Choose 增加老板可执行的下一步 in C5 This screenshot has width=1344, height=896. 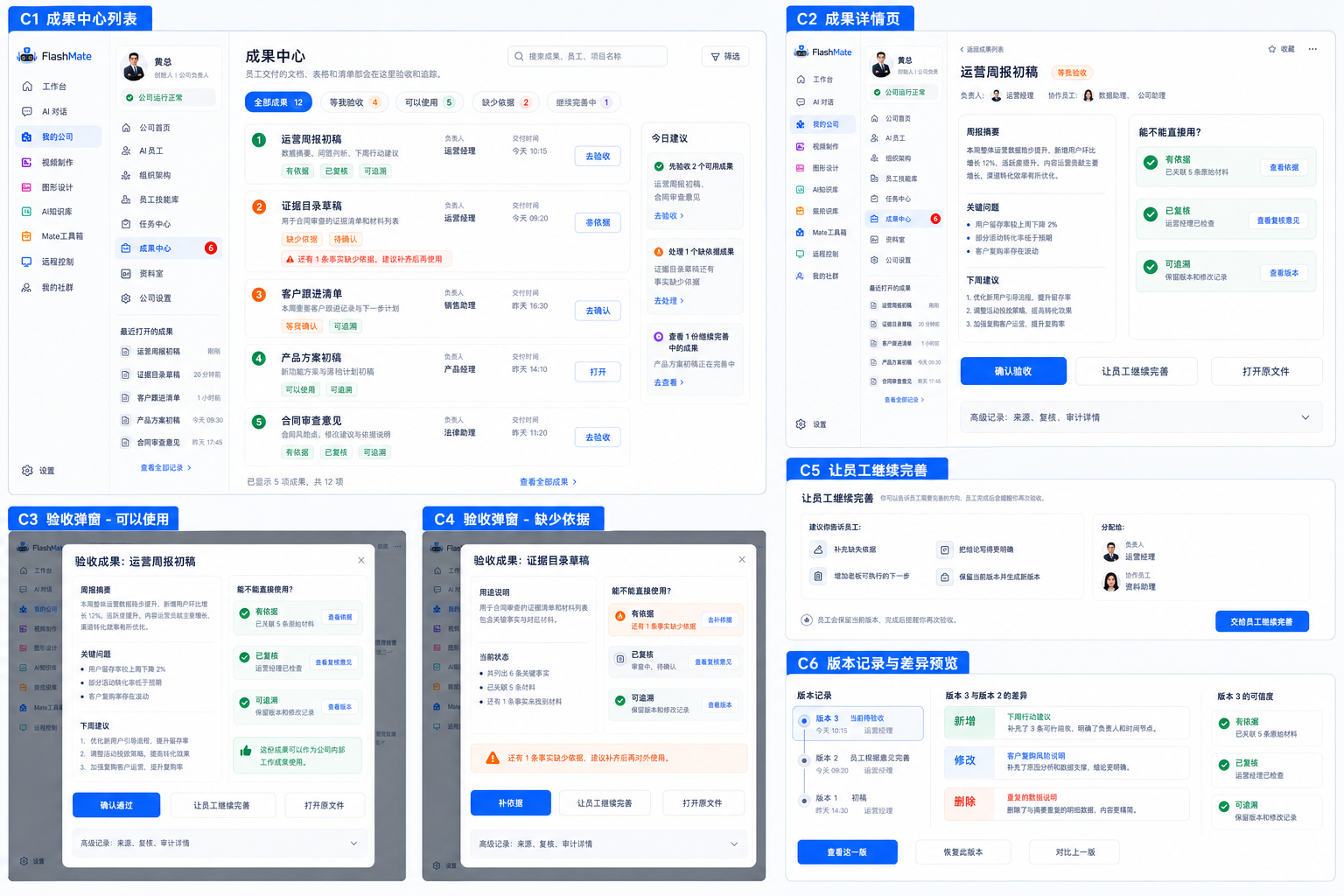click(862, 577)
